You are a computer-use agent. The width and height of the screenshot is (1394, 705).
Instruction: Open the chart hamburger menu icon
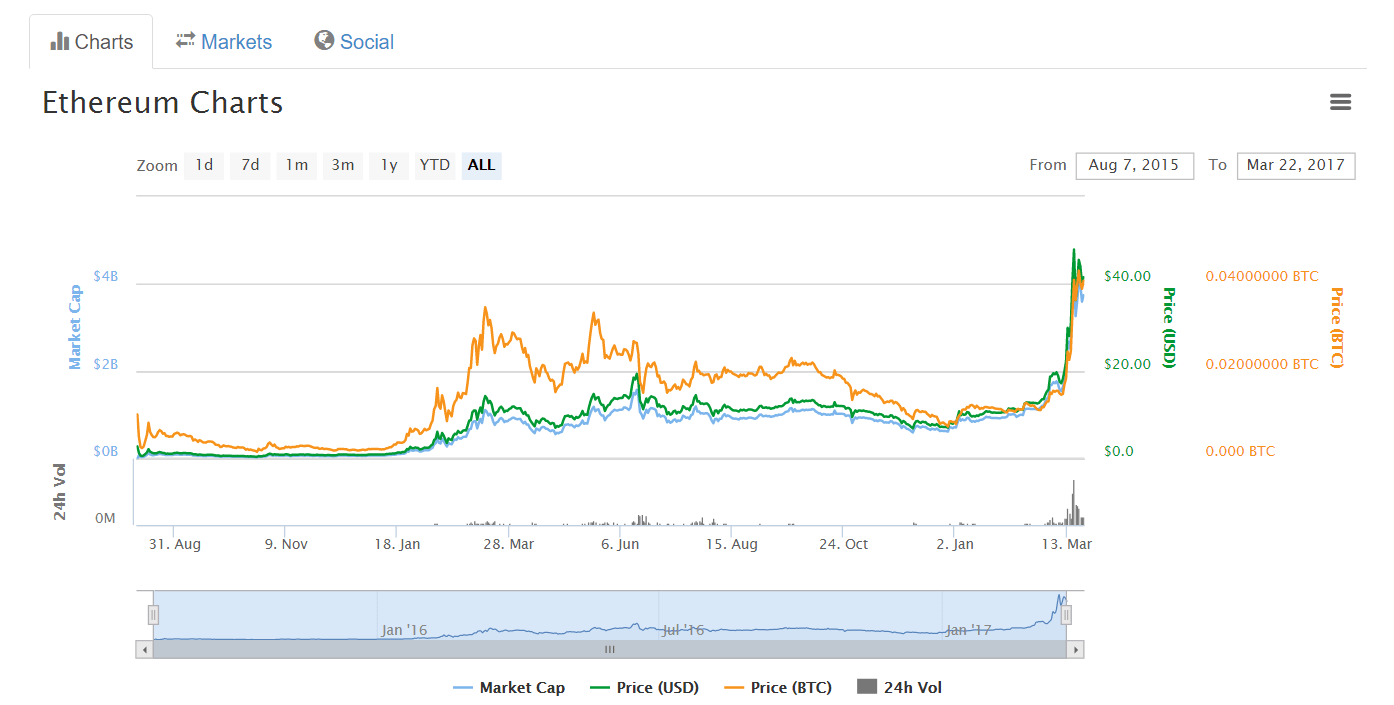[x=1340, y=102]
